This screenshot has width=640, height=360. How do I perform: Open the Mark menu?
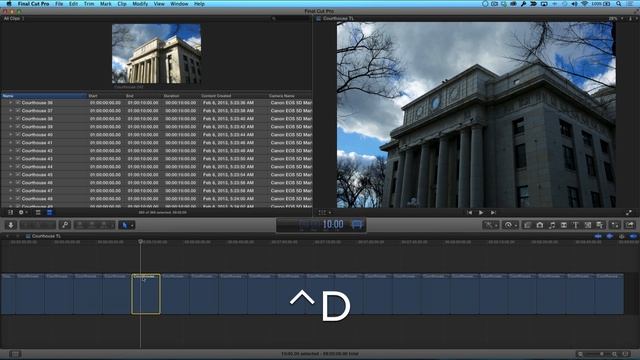pyautogui.click(x=106, y=4)
